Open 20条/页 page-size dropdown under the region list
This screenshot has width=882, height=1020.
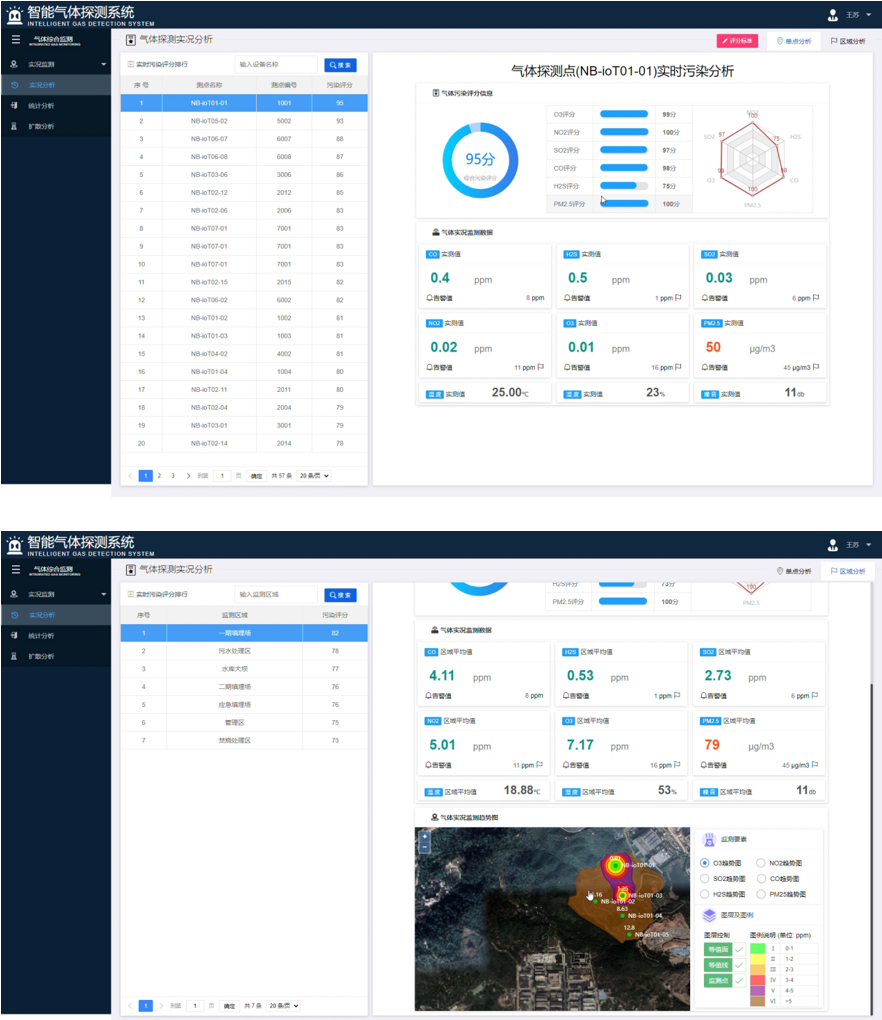tap(286, 1005)
